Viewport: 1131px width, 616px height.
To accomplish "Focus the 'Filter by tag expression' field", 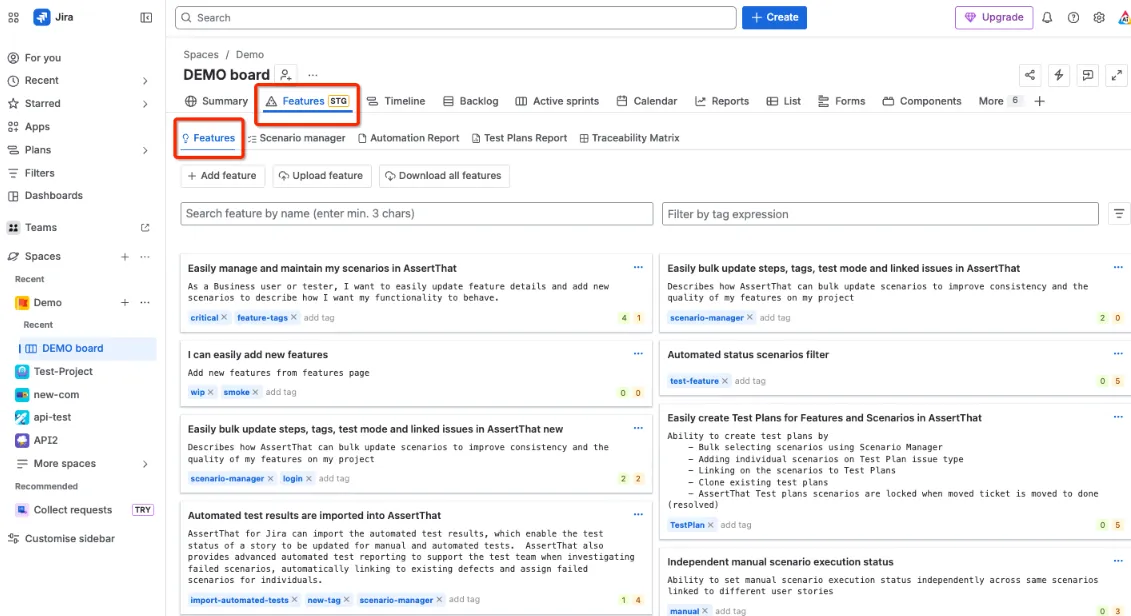I will (x=880, y=214).
